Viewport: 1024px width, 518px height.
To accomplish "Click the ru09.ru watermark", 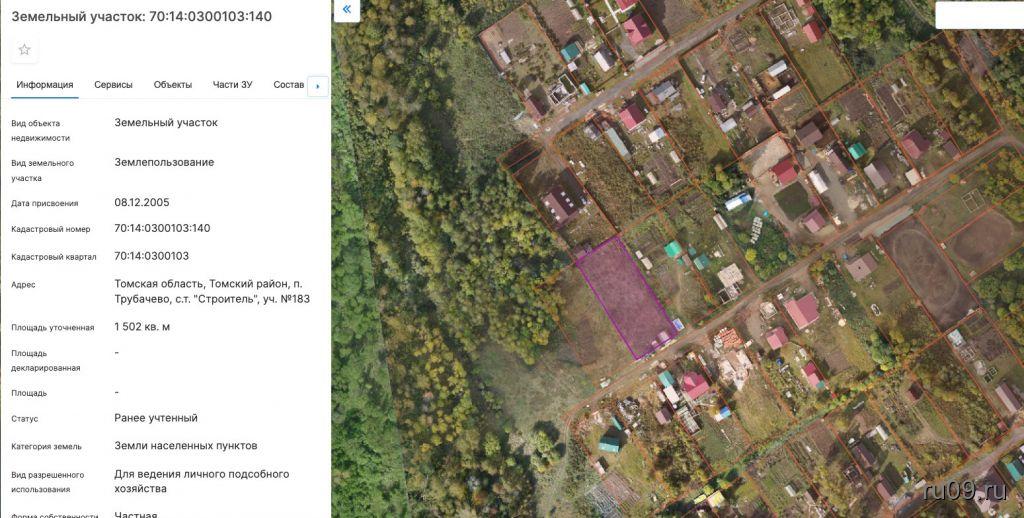I will click(965, 491).
